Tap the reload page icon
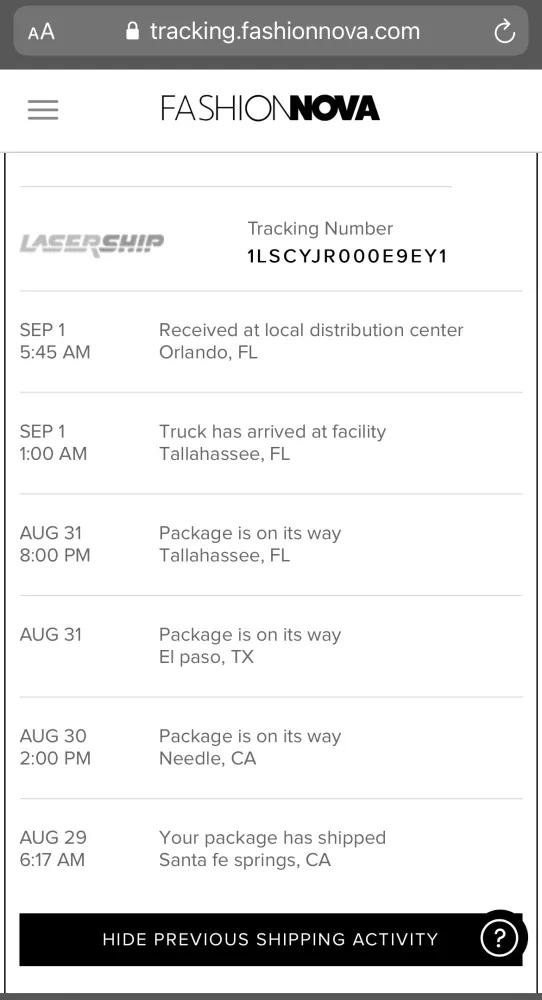542x1000 pixels. 504,31
